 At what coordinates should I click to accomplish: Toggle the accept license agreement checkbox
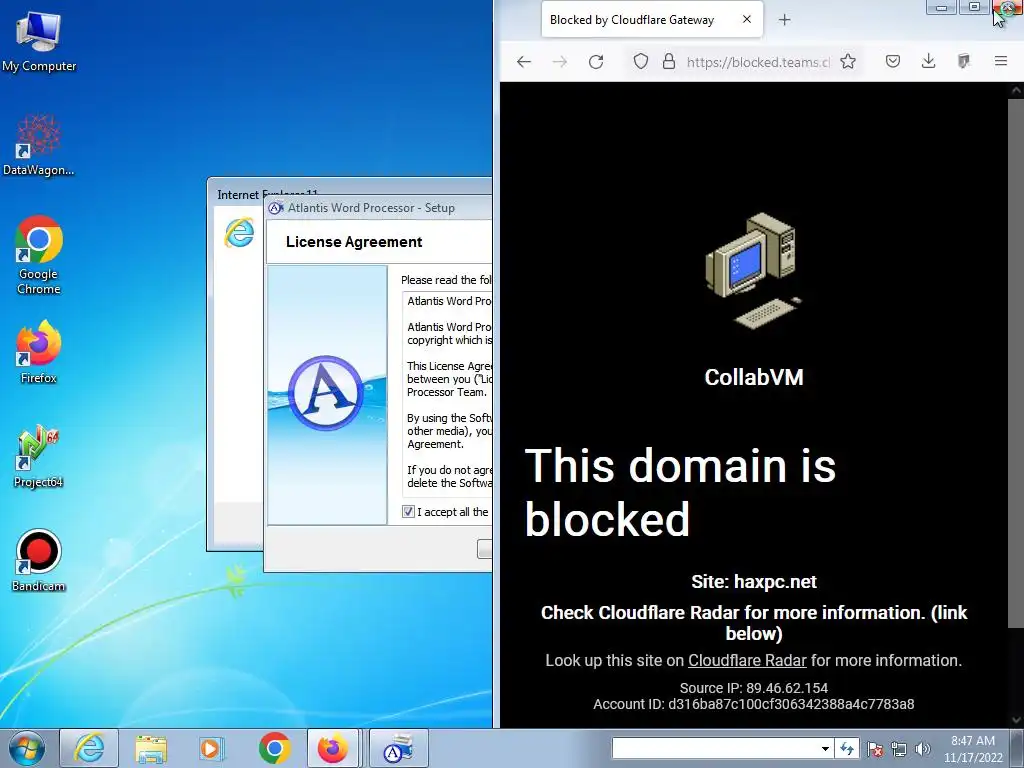[408, 512]
